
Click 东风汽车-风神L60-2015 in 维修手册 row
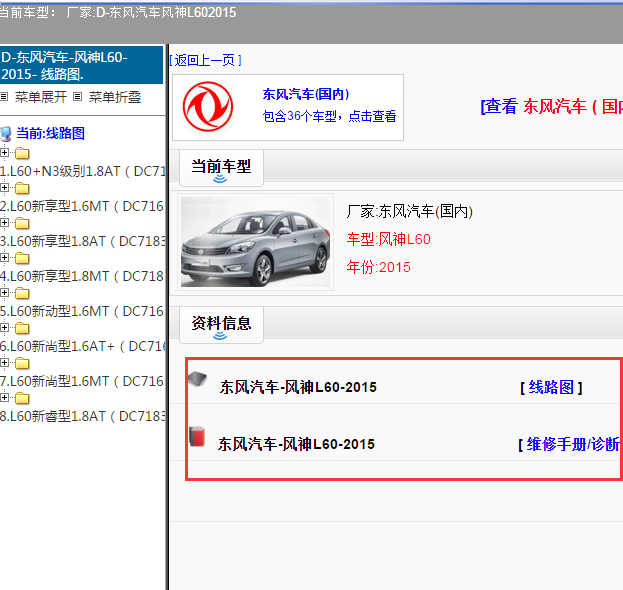pyautogui.click(x=296, y=444)
